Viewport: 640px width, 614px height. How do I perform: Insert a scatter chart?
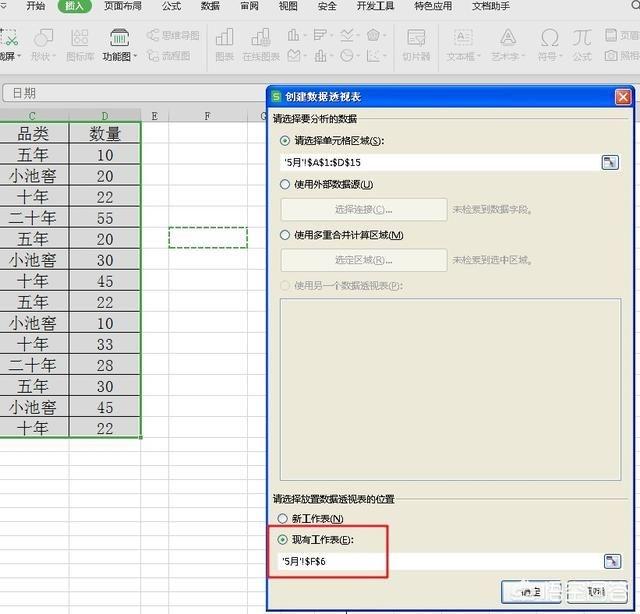pos(373,55)
